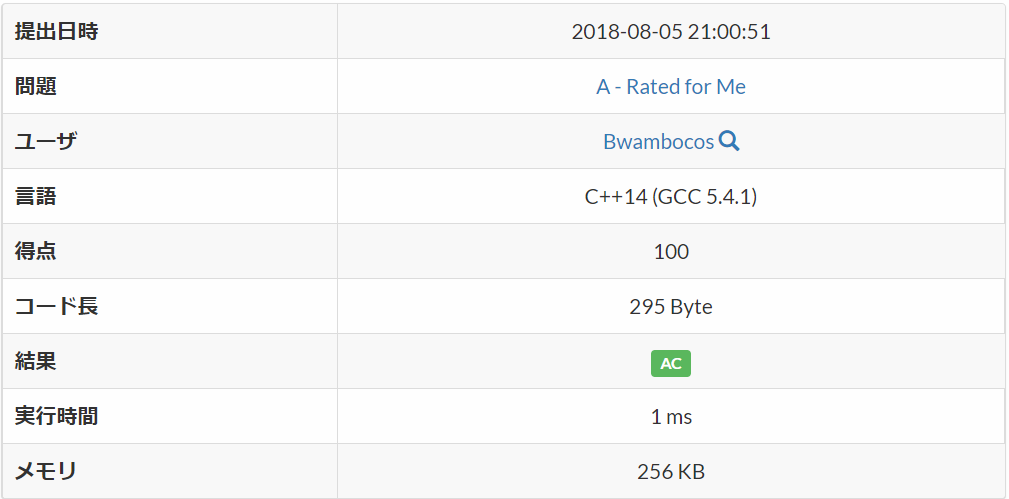Click the green AC result badge
1009x499 pixels.
click(x=671, y=363)
